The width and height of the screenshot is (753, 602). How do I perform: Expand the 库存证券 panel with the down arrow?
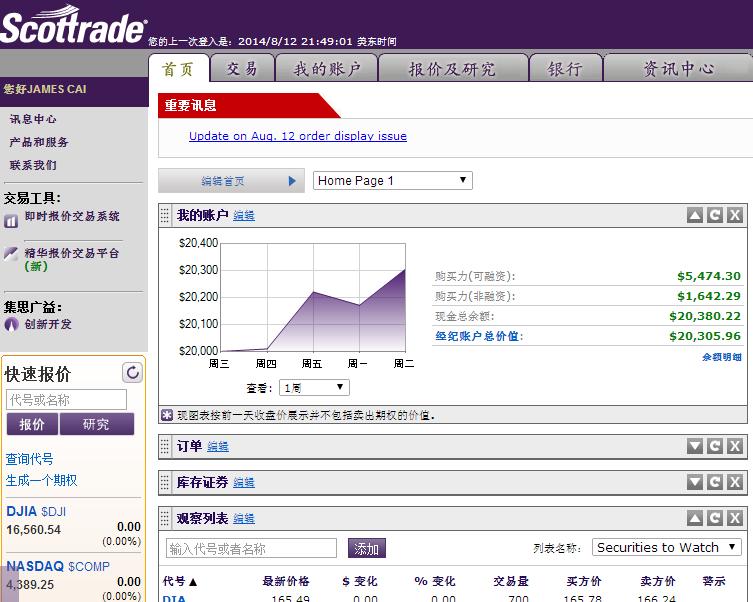(695, 482)
